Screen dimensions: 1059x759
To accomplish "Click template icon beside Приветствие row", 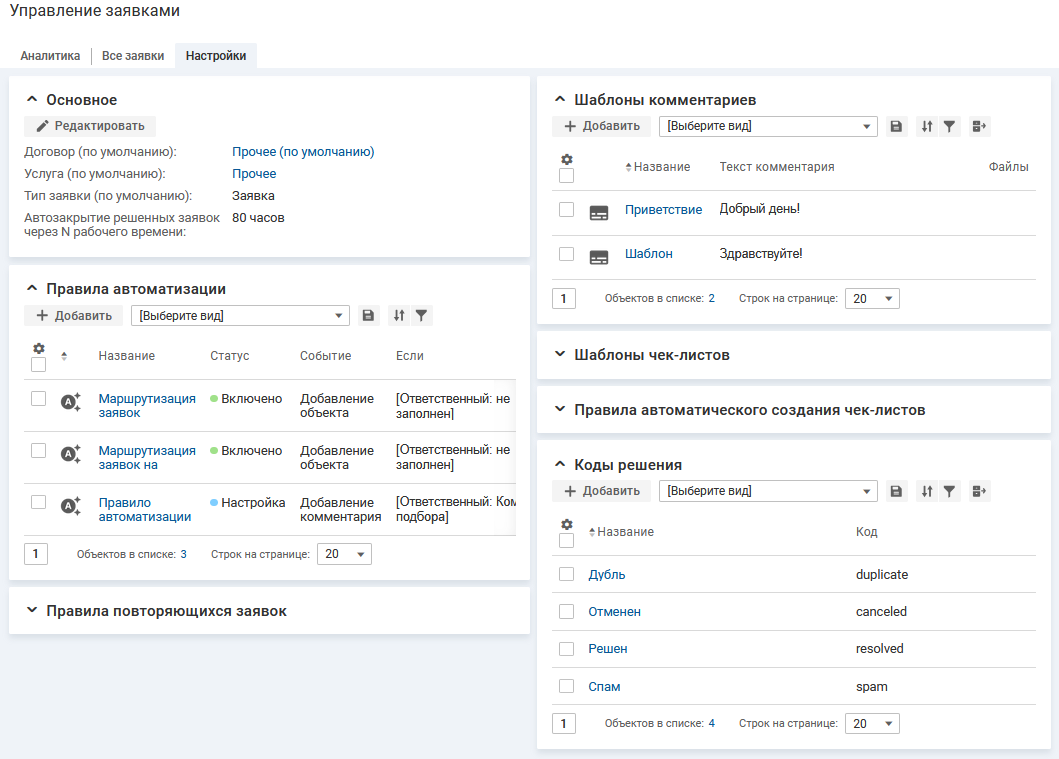I will coord(599,212).
